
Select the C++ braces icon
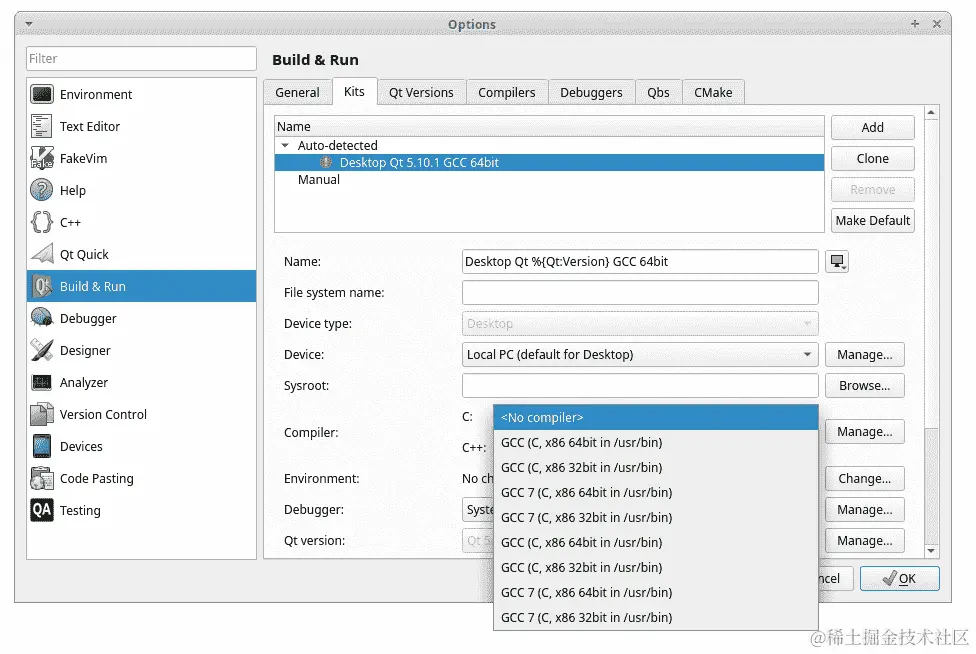point(42,222)
